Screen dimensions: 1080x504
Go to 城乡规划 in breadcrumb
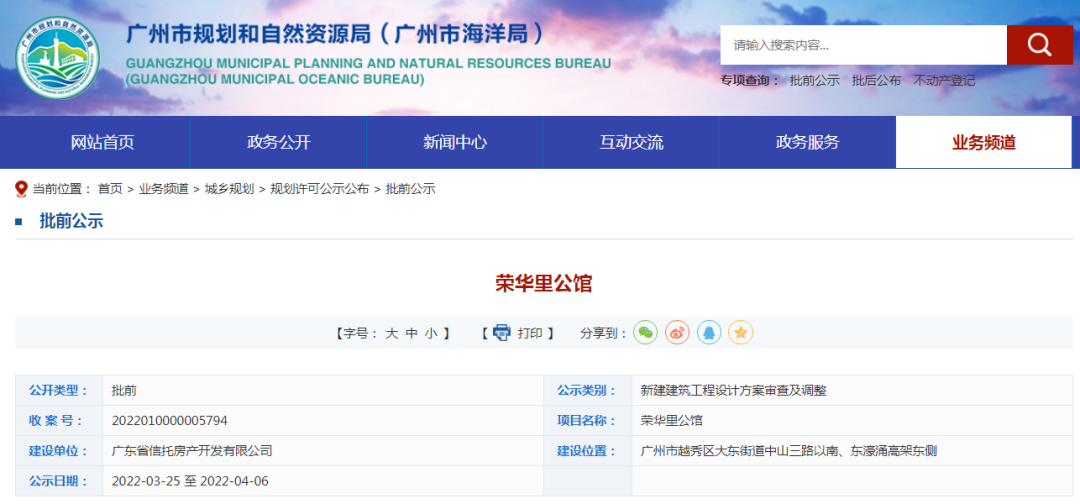tap(229, 189)
